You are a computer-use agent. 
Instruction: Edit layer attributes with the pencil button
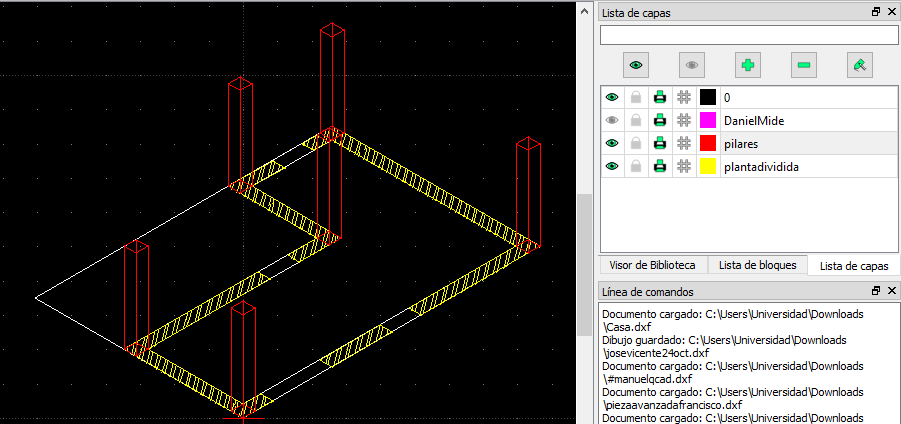click(860, 65)
